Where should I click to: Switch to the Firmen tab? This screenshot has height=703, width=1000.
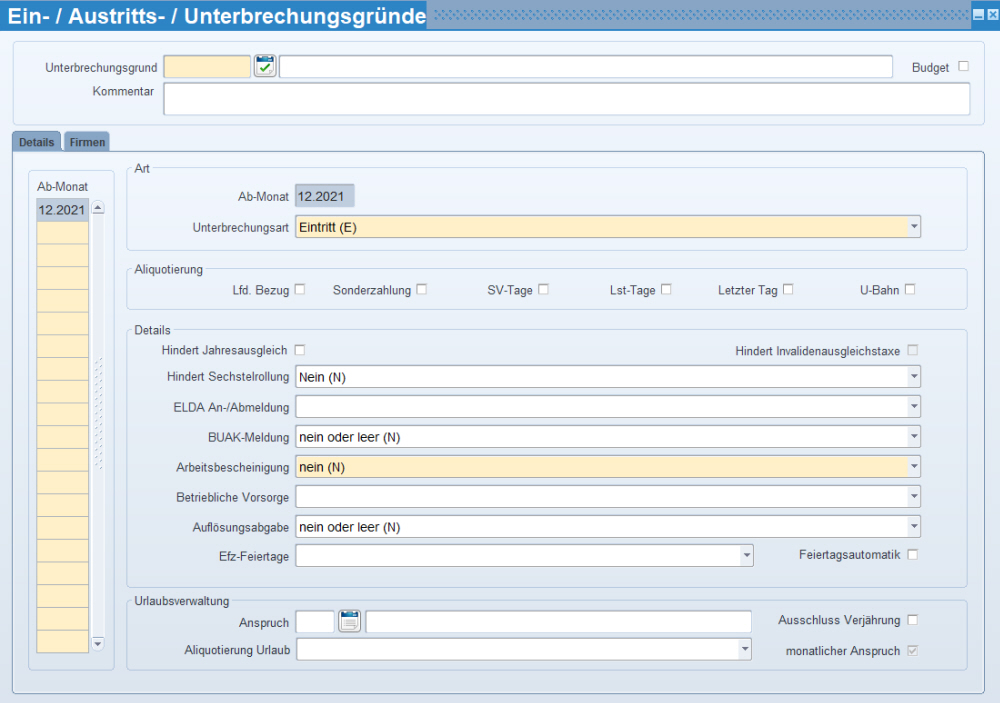[87, 142]
